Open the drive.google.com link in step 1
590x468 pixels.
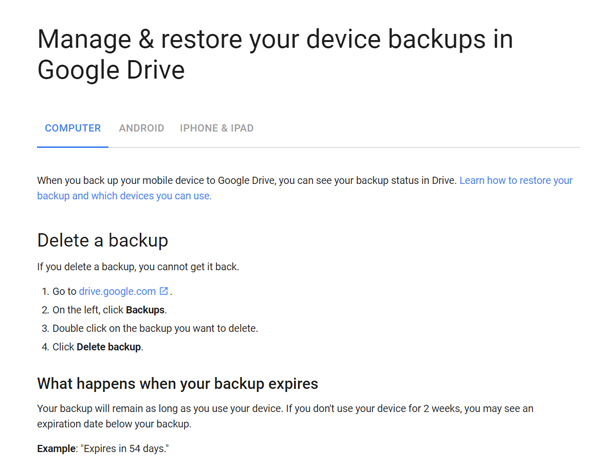pos(117,291)
